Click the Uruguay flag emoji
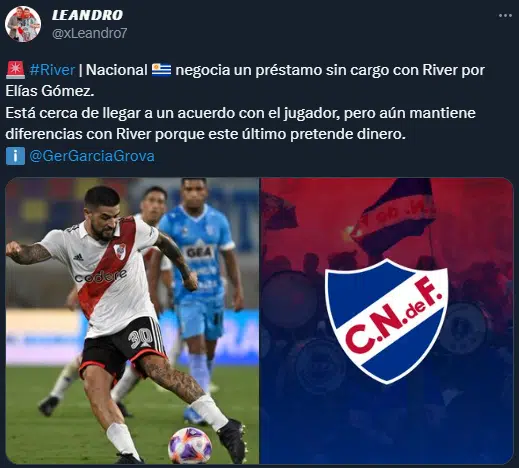This screenshot has height=468, width=519. coord(161,70)
